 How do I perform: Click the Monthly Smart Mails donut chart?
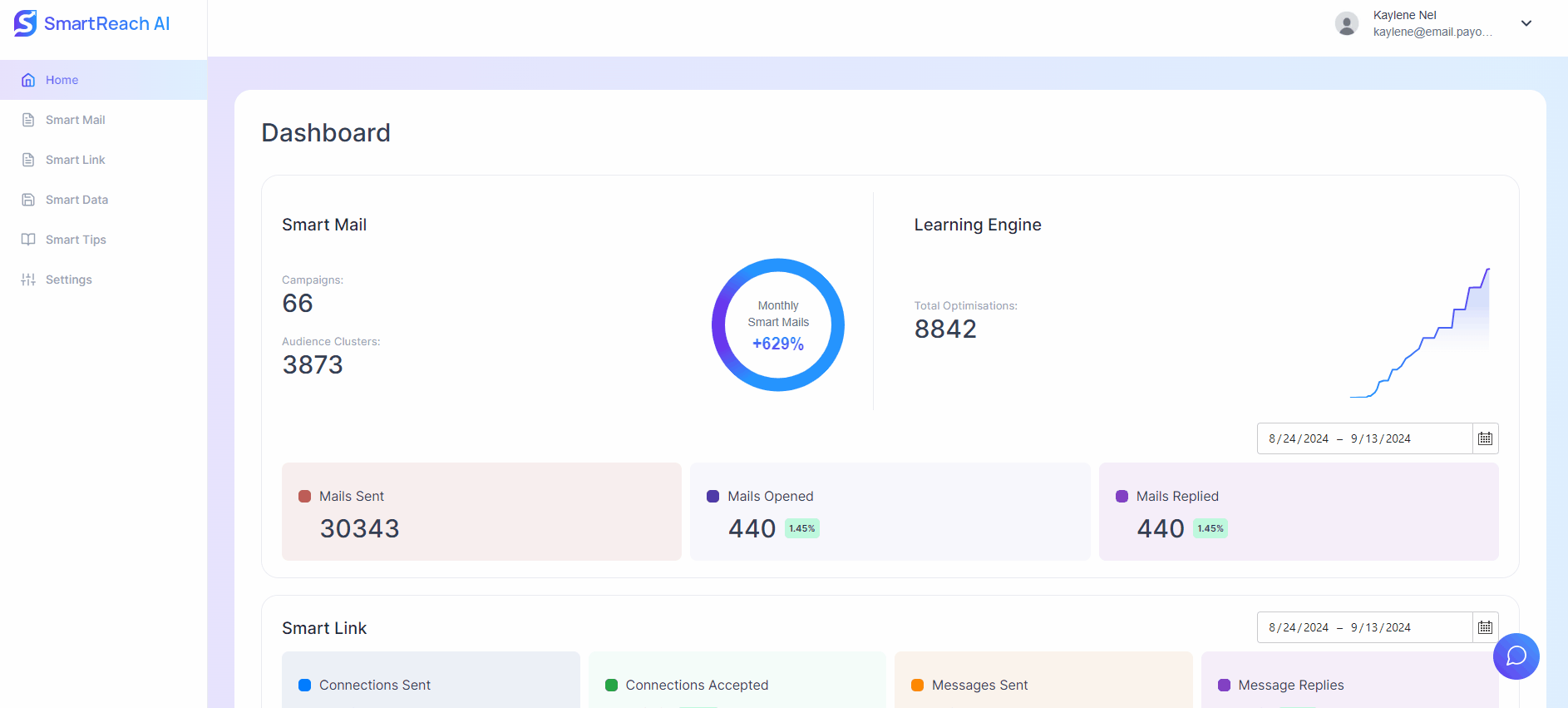[x=778, y=324]
